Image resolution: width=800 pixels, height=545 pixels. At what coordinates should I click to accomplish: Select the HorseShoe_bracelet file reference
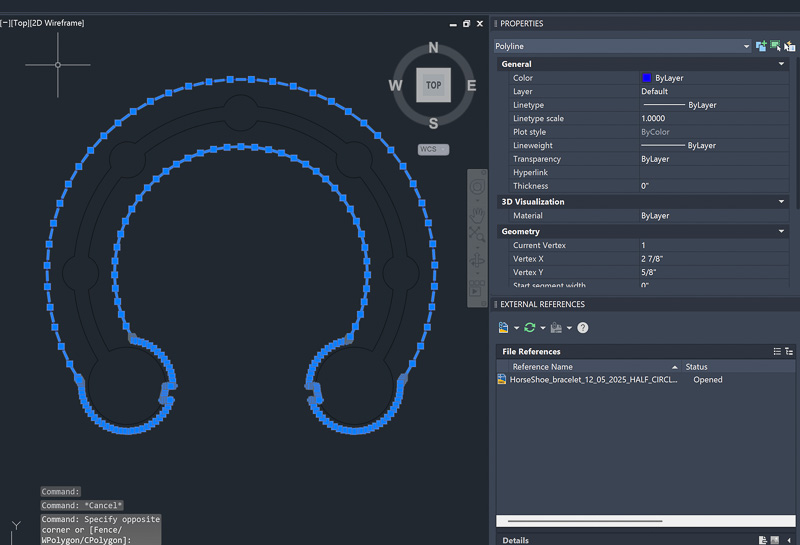(590, 380)
